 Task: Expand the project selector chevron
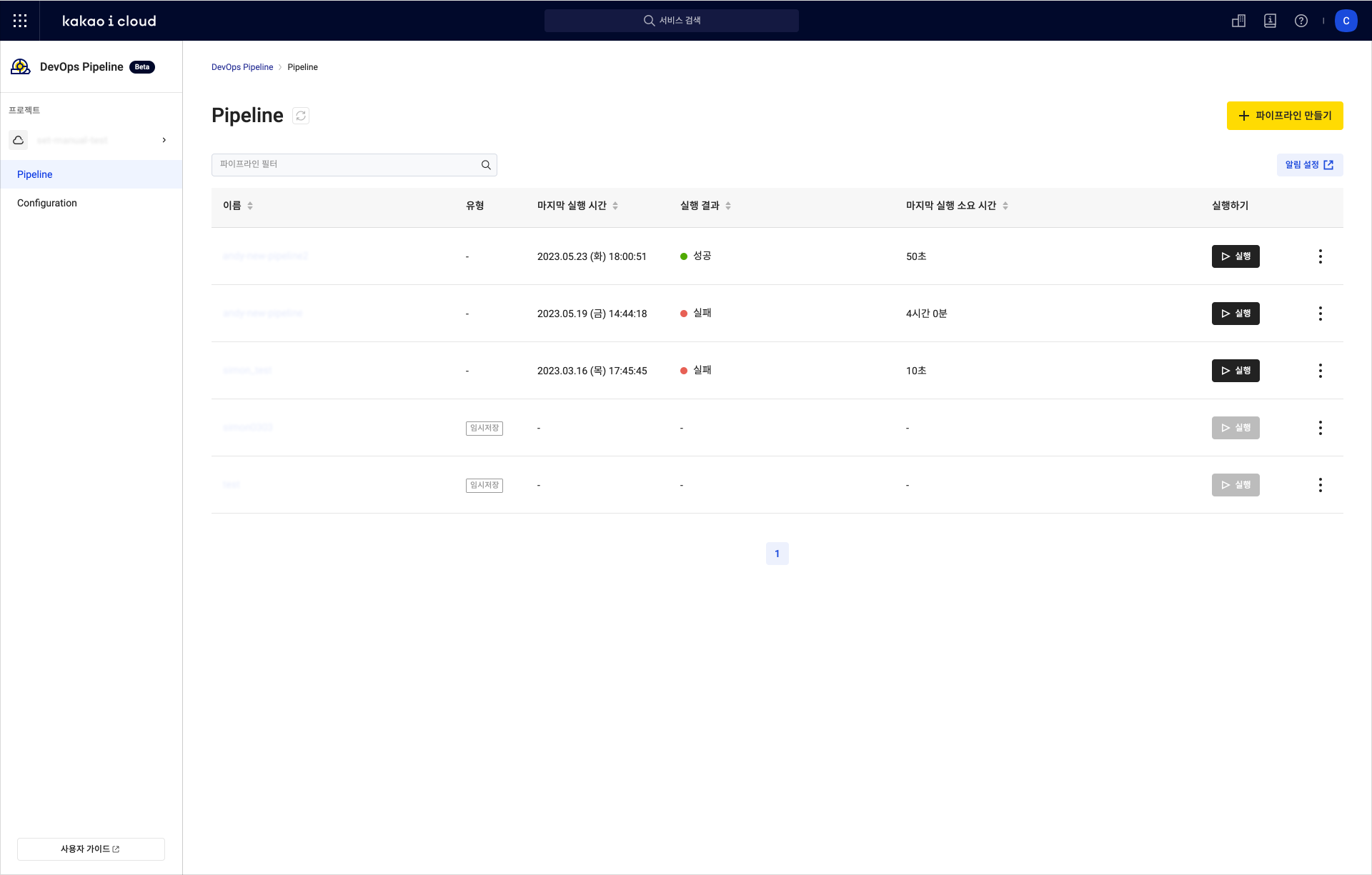(x=164, y=140)
